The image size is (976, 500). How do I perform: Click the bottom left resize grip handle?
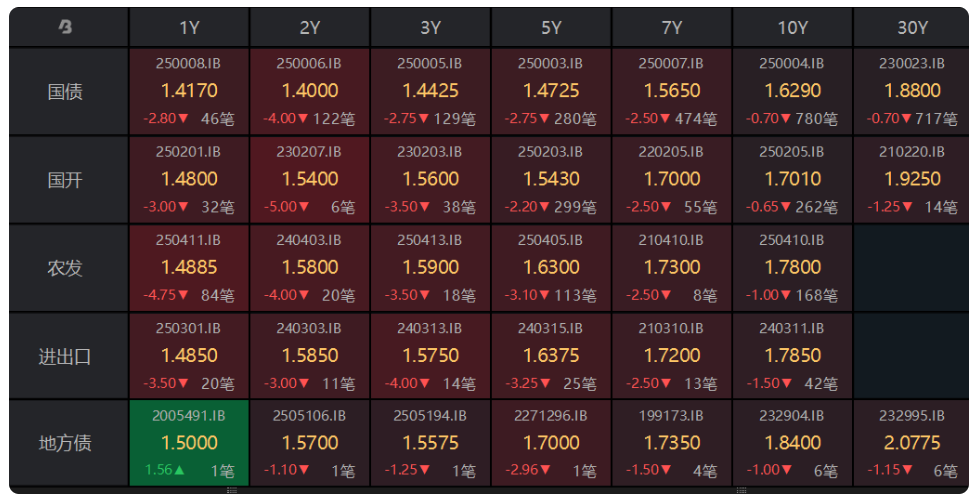click(232, 491)
